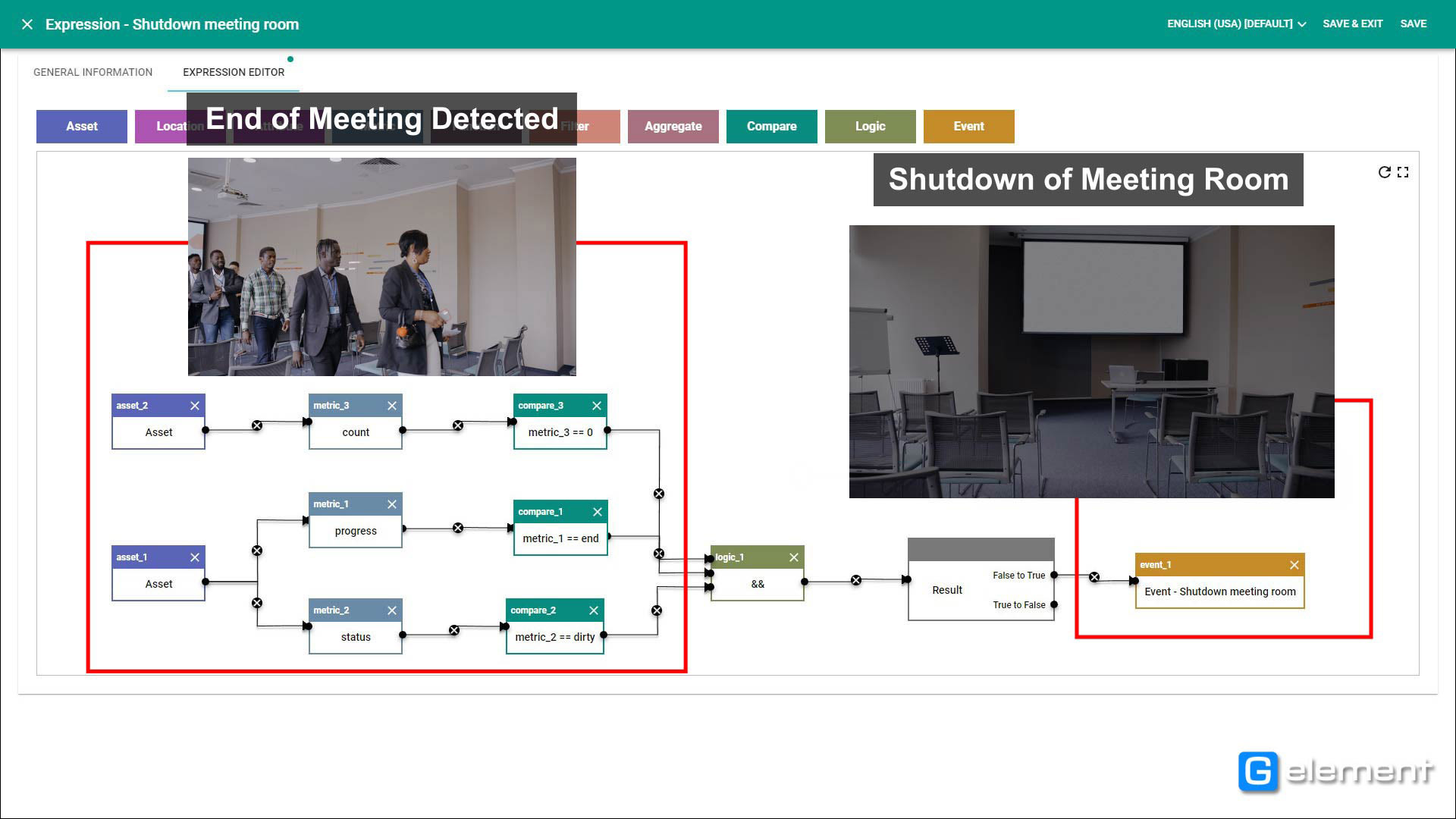Toggle fullscreen canvas mode
The image size is (1456, 819).
1403,172
